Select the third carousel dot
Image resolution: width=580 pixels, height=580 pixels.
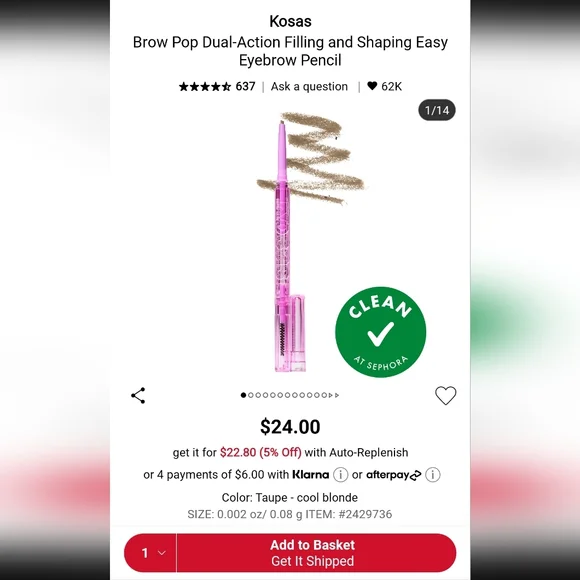click(258, 395)
